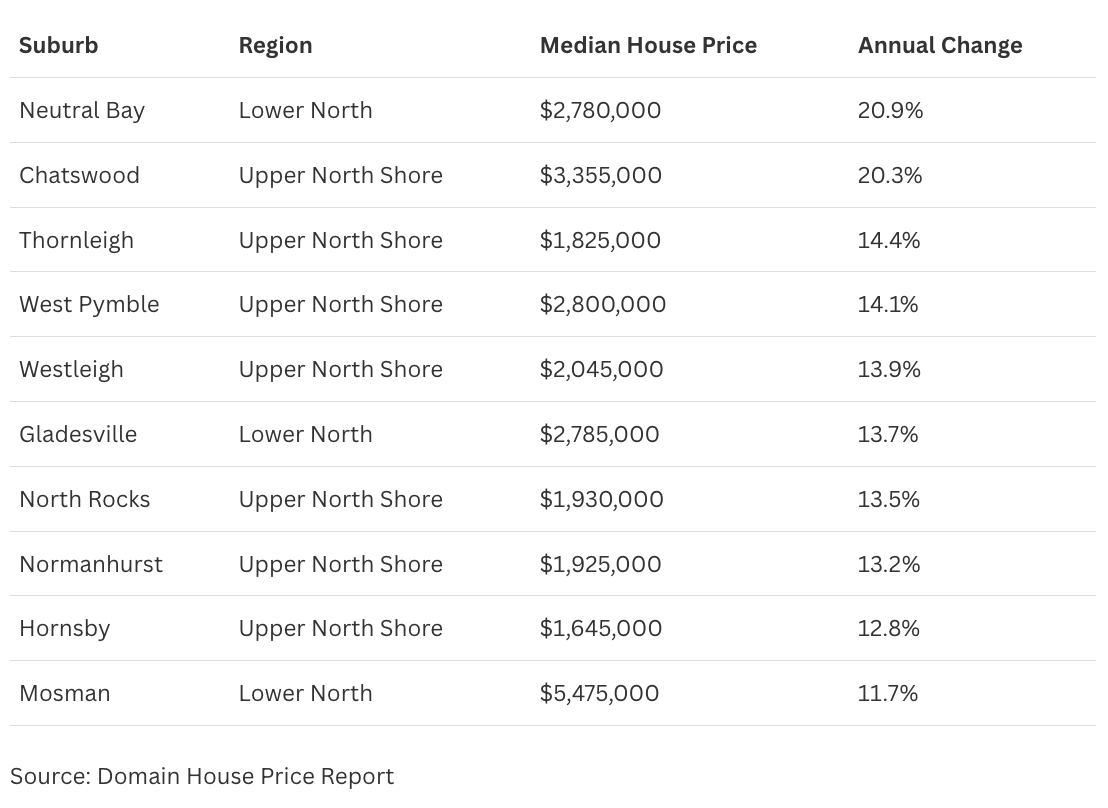Viewport: 1108px width, 808px height.
Task: Click Hornsby's 12.8% annual change
Action: 888,628
